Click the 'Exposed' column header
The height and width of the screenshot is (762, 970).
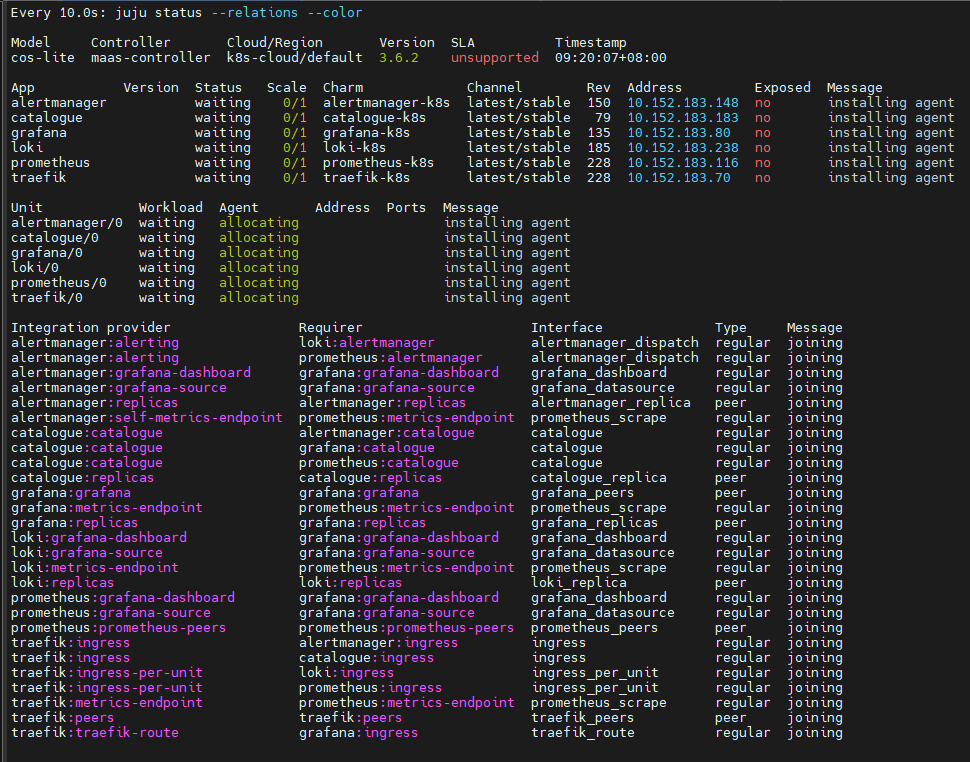click(x=783, y=88)
